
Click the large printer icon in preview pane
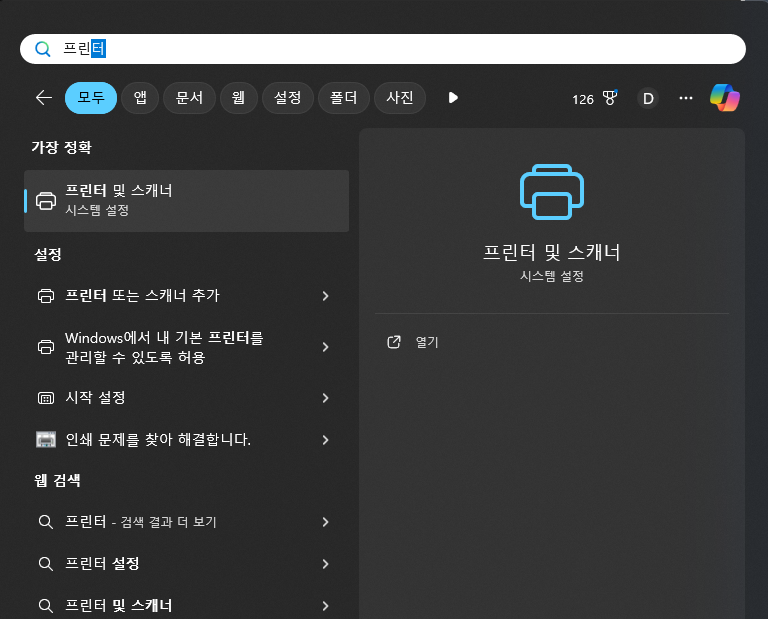coord(552,192)
